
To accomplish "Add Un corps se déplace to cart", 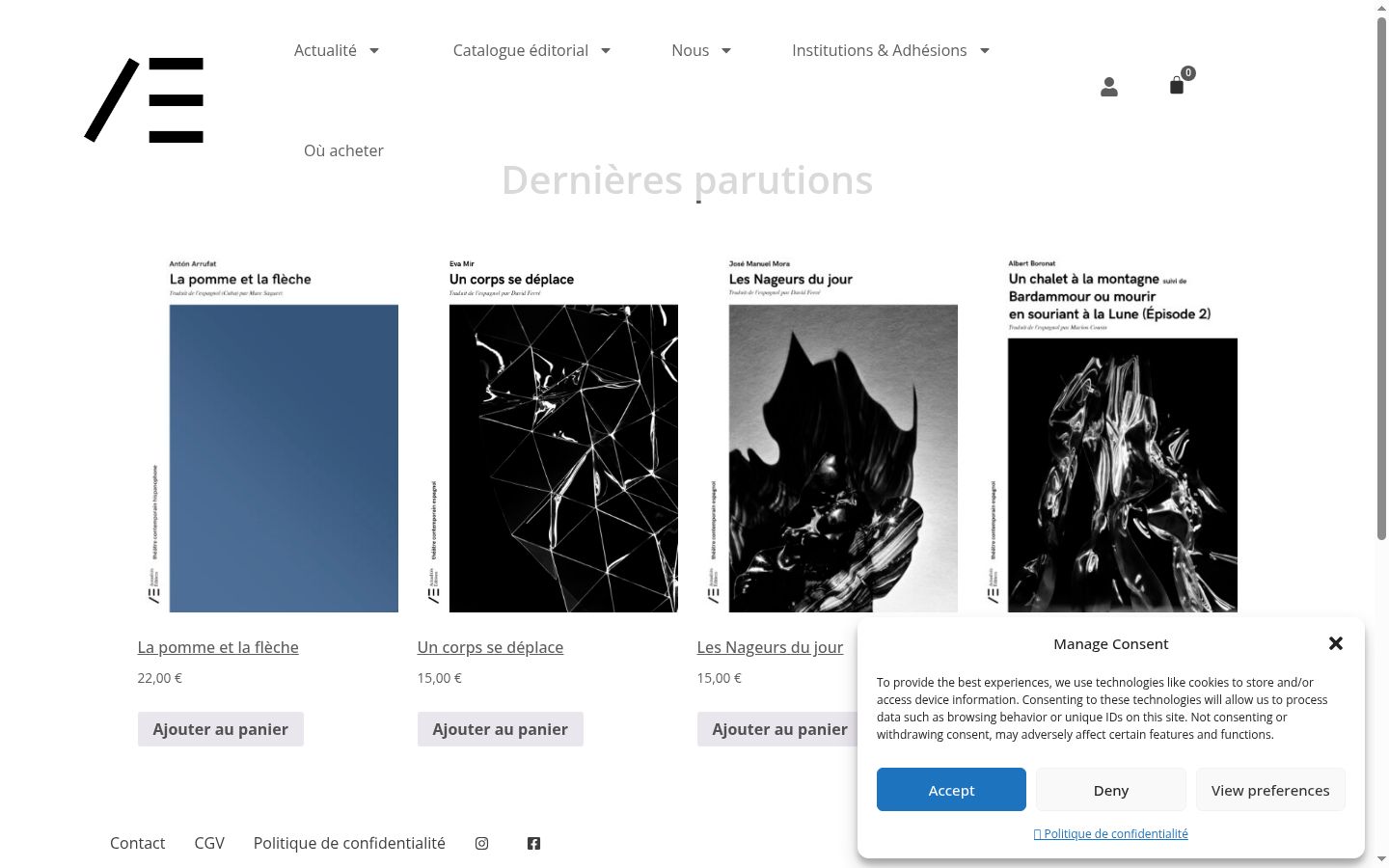I will point(501,729).
